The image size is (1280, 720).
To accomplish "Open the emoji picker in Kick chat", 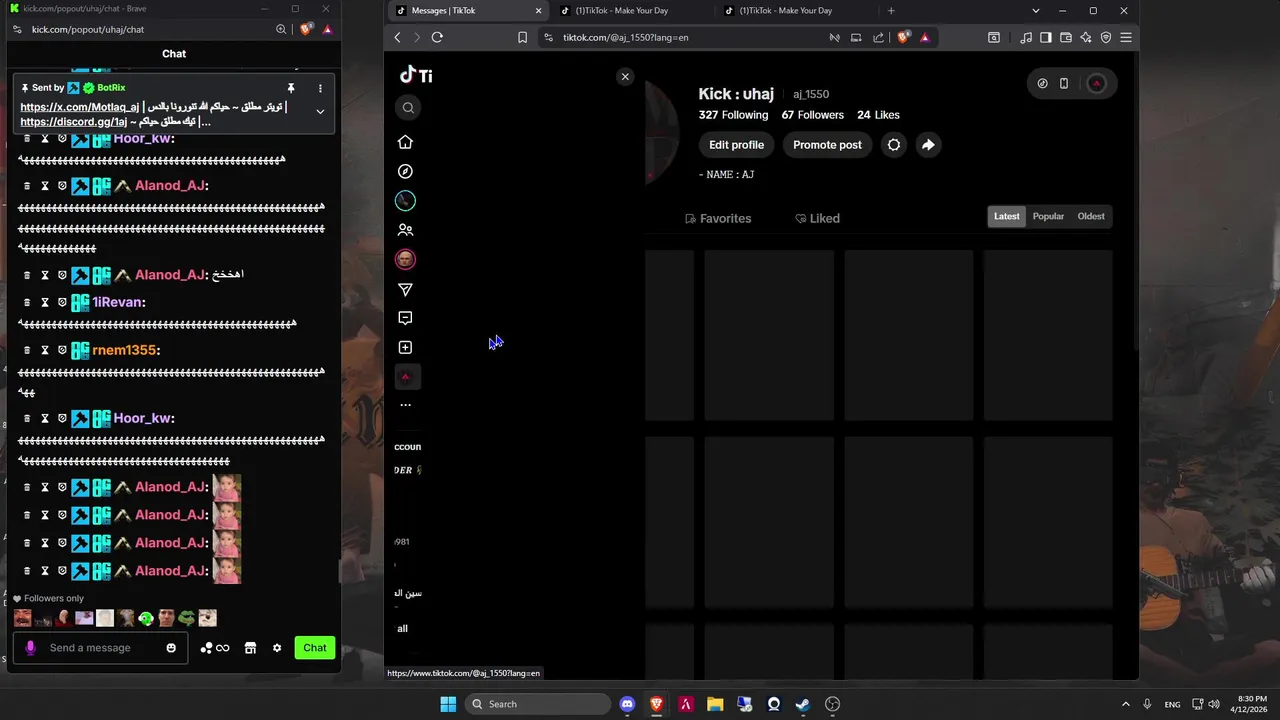I will pos(171,648).
